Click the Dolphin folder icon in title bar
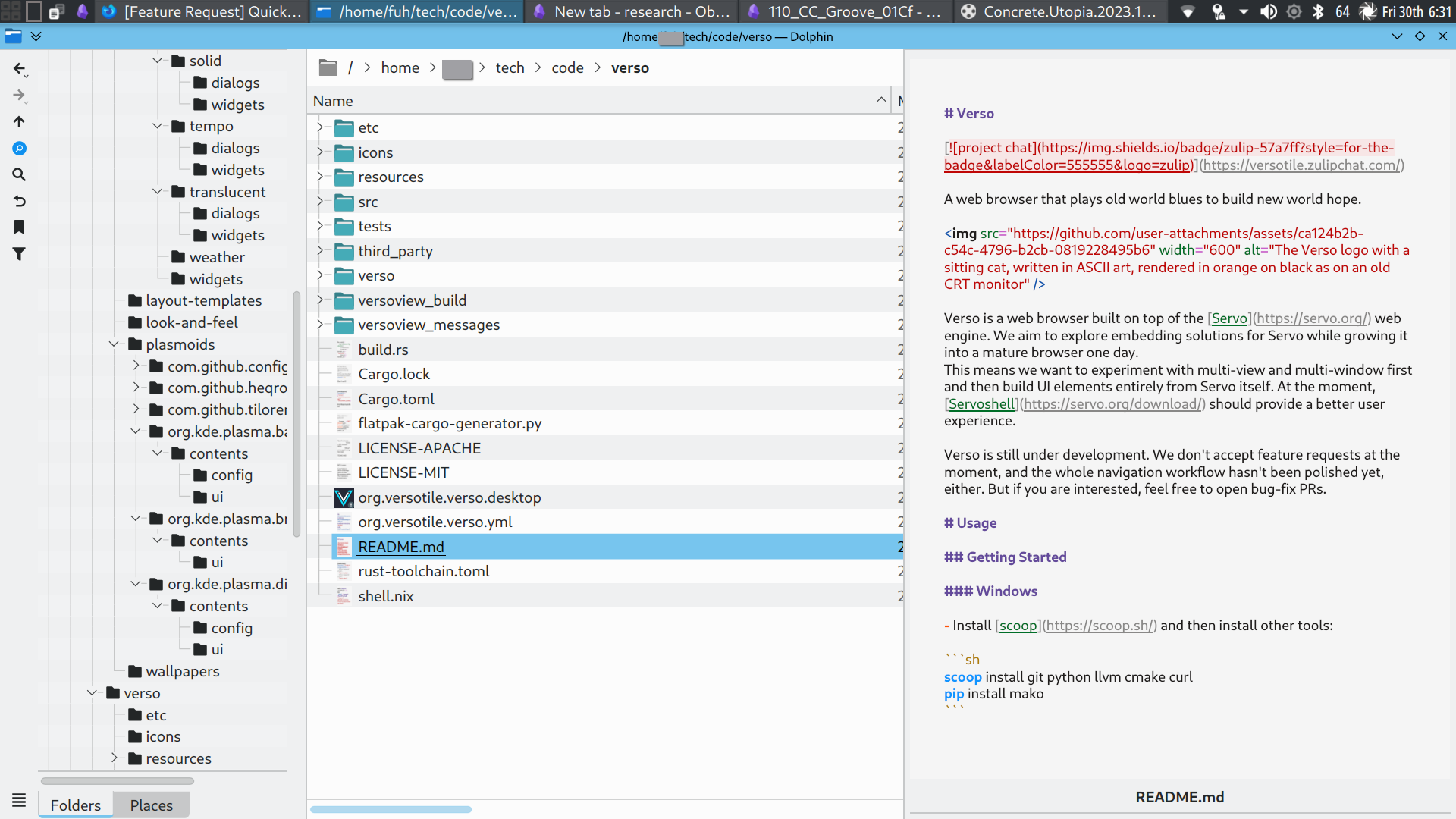The height and width of the screenshot is (819, 1456). point(13,36)
